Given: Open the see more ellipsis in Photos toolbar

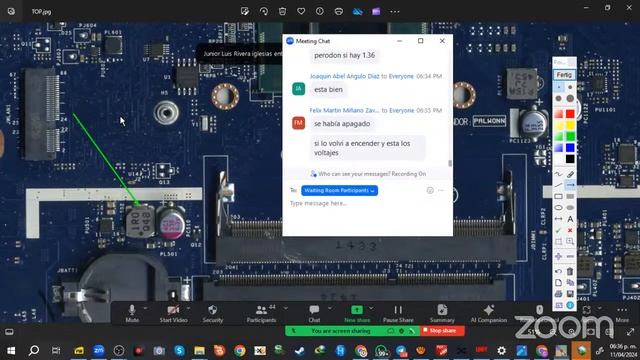Looking at the screenshot, I should pyautogui.click(x=395, y=11).
